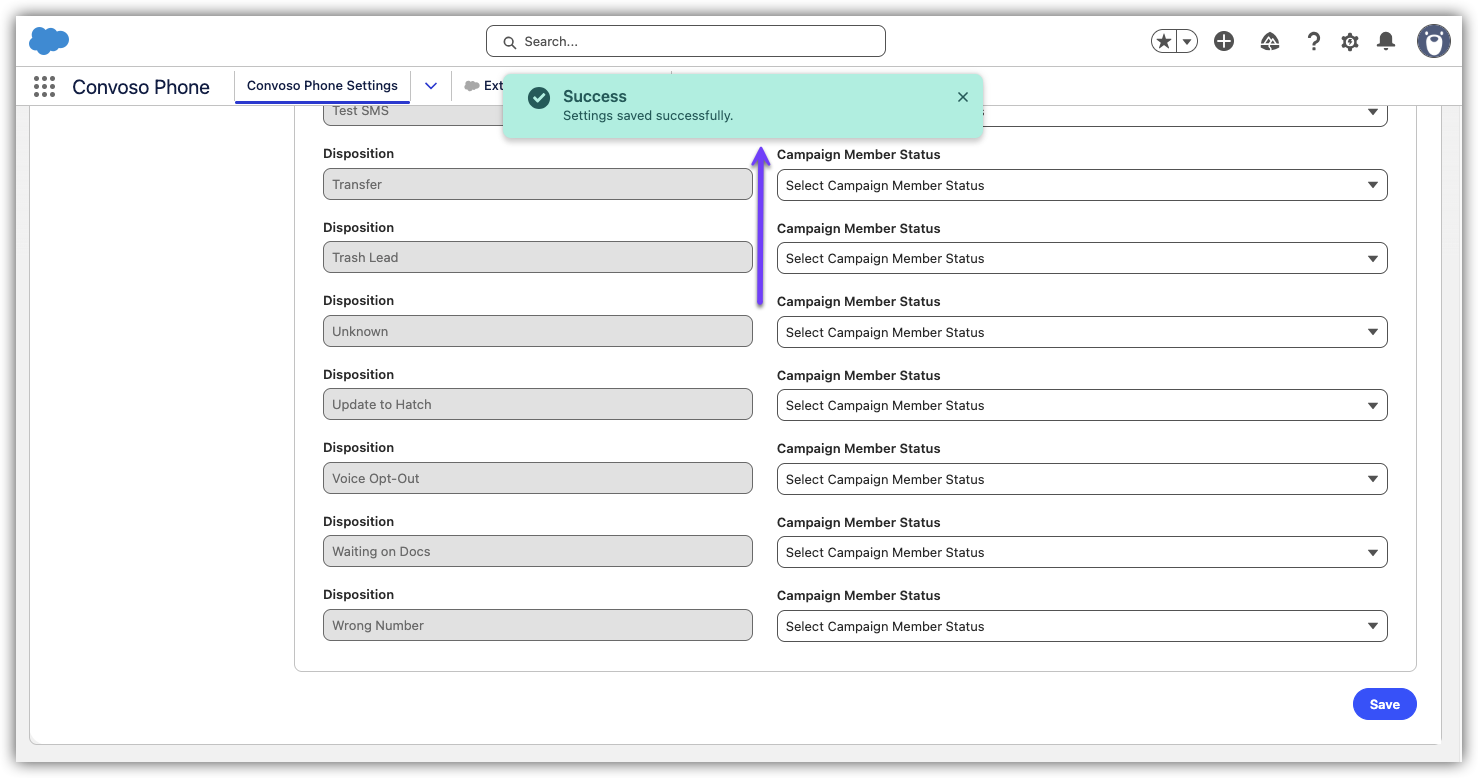The height and width of the screenshot is (778, 1478).
Task: Open the Setup gear icon
Action: [1350, 41]
